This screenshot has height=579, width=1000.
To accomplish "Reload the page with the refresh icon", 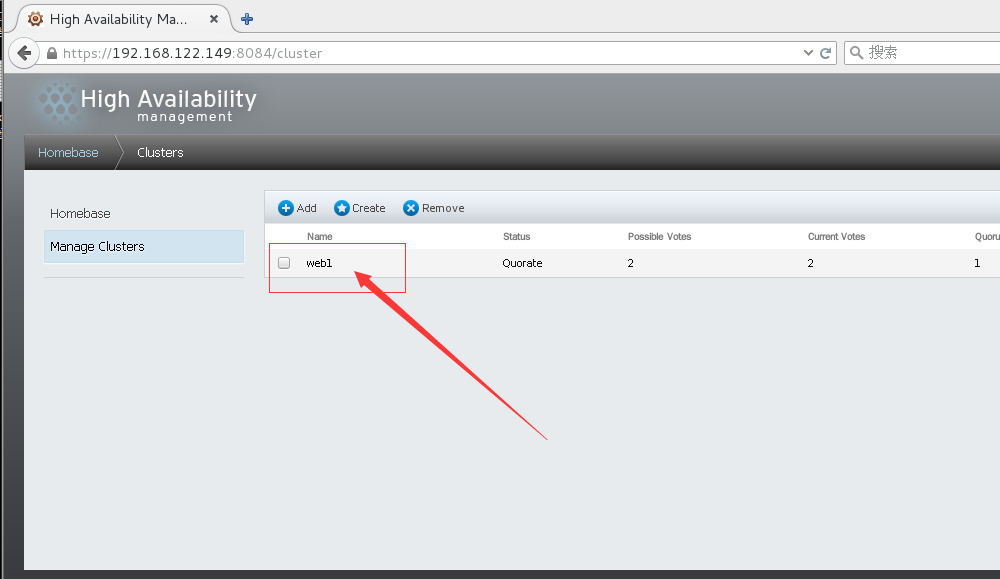I will pos(826,53).
